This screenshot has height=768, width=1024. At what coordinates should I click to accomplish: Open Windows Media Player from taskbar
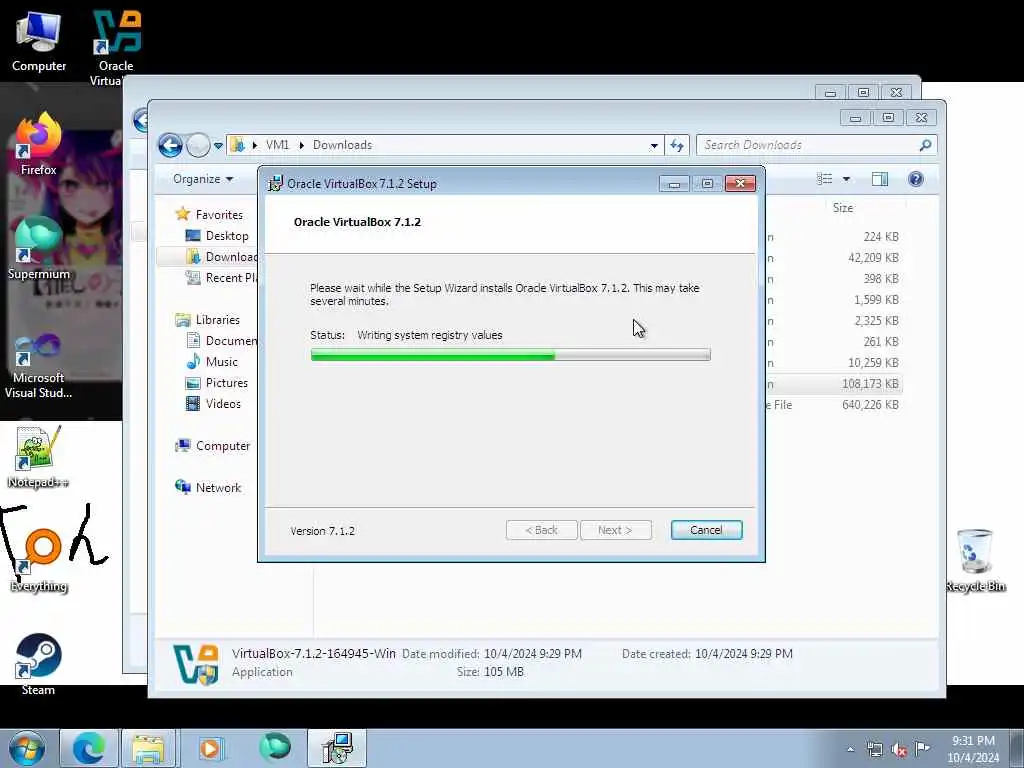click(x=210, y=748)
